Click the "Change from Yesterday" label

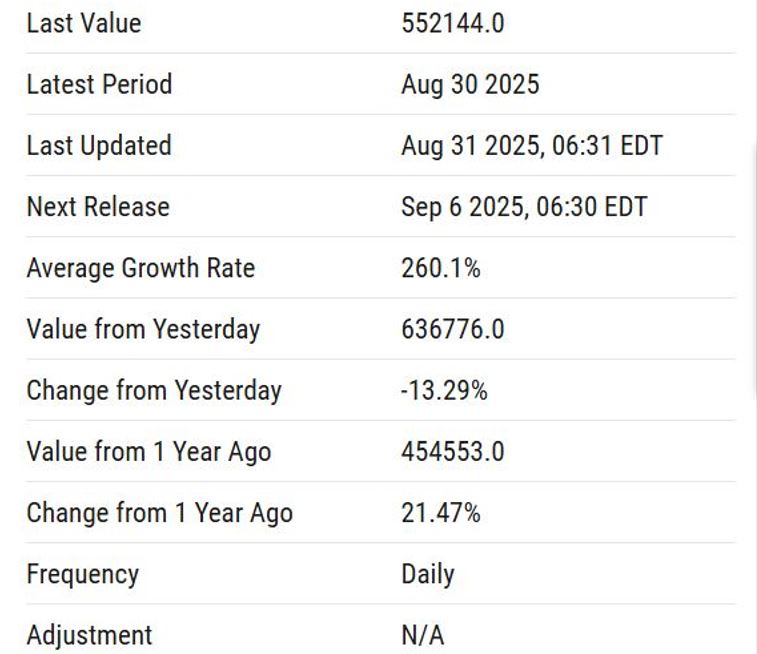(x=154, y=390)
